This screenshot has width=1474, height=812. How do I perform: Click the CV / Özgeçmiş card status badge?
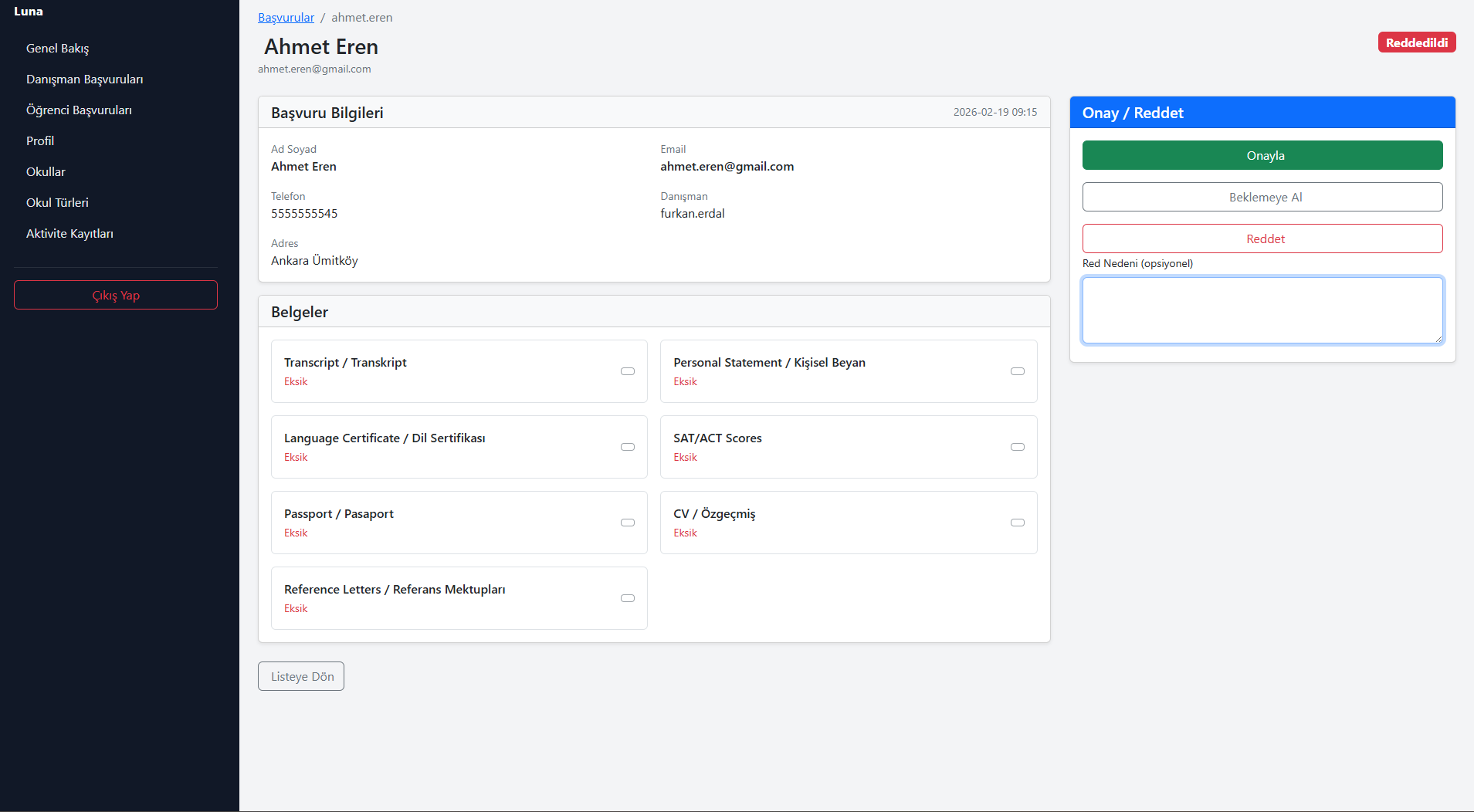coord(1018,523)
